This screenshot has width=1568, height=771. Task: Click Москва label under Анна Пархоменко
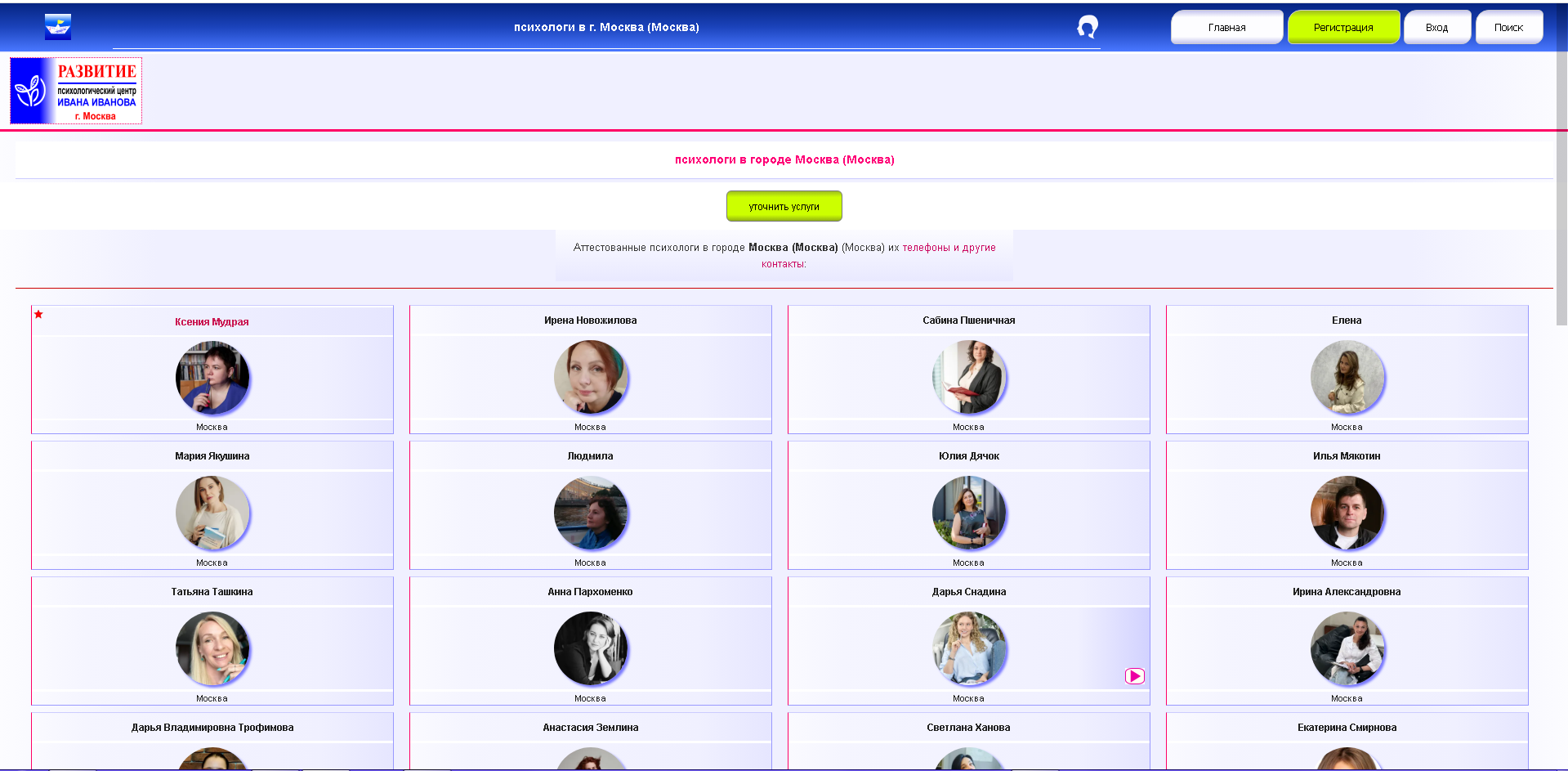[590, 698]
